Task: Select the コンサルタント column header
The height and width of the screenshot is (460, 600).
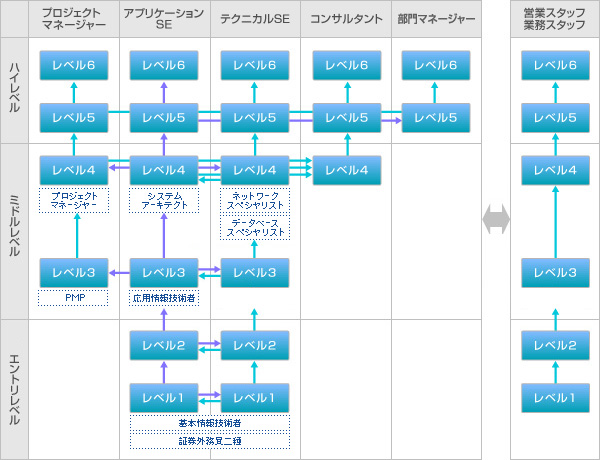Action: [x=346, y=19]
